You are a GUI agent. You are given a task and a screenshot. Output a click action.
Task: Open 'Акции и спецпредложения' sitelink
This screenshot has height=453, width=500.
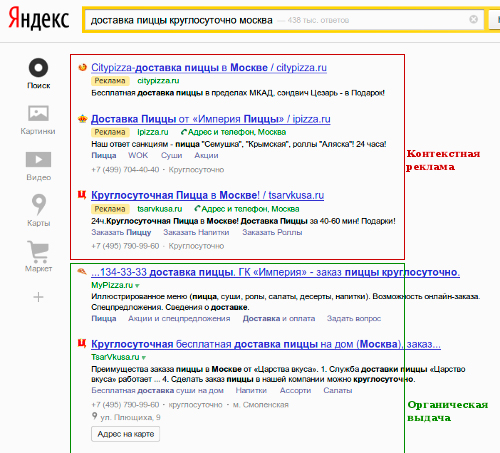pos(179,319)
